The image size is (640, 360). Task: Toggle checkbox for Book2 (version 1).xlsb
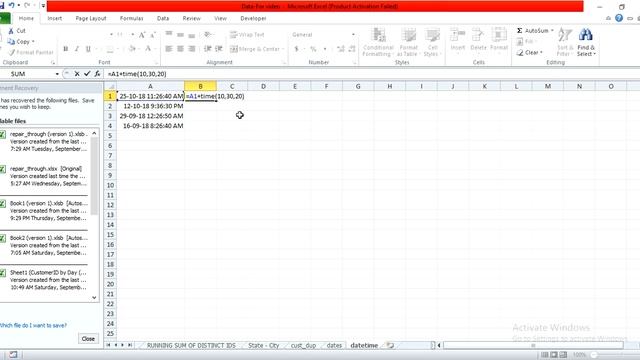(2, 238)
